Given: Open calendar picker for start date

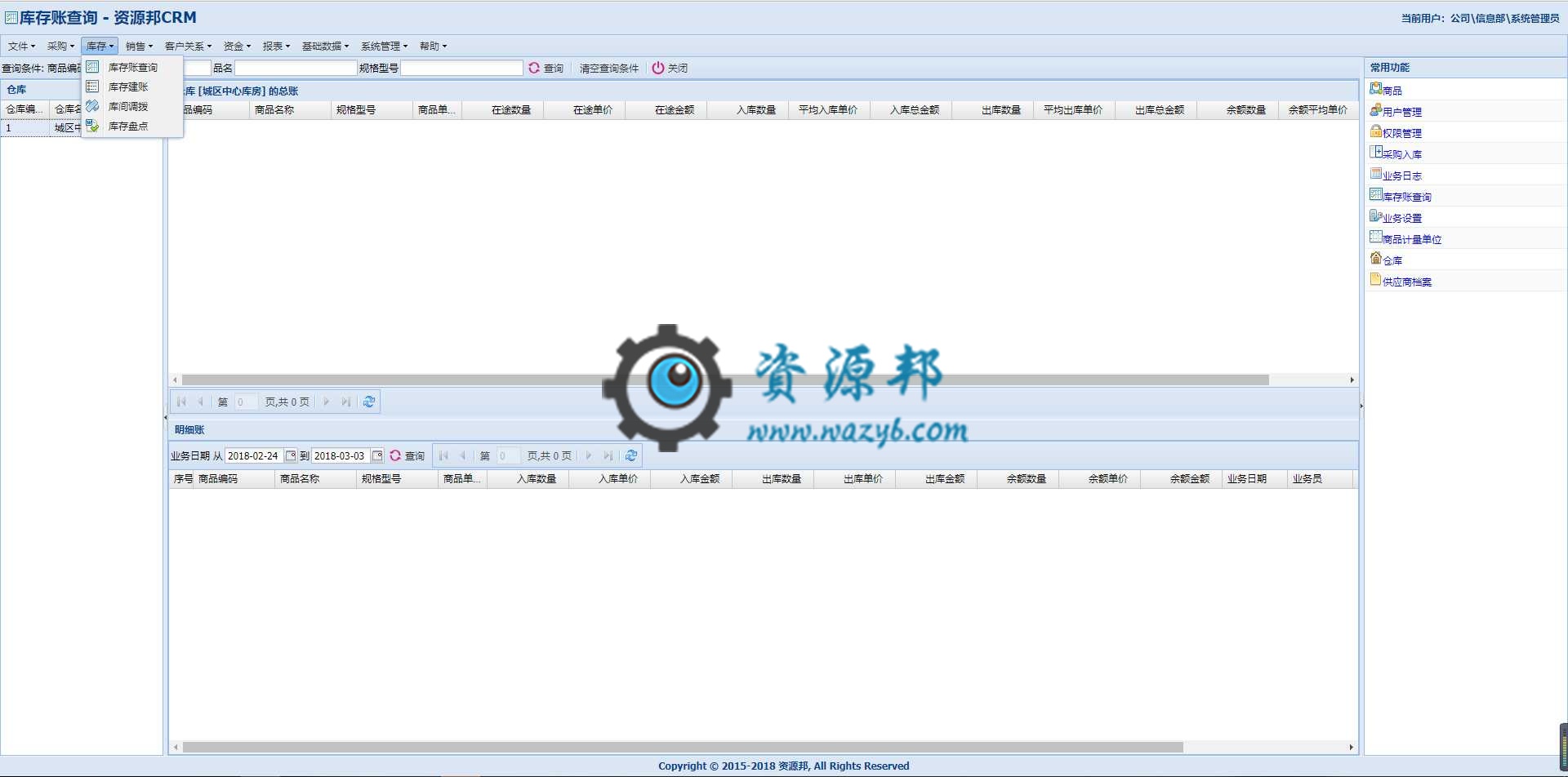Looking at the screenshot, I should coord(290,455).
